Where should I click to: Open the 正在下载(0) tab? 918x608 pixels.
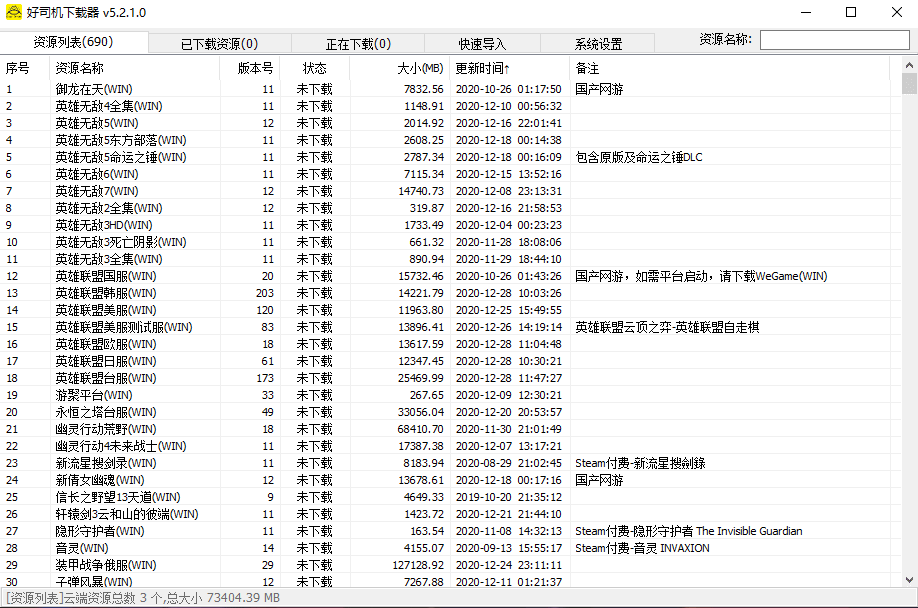358,44
